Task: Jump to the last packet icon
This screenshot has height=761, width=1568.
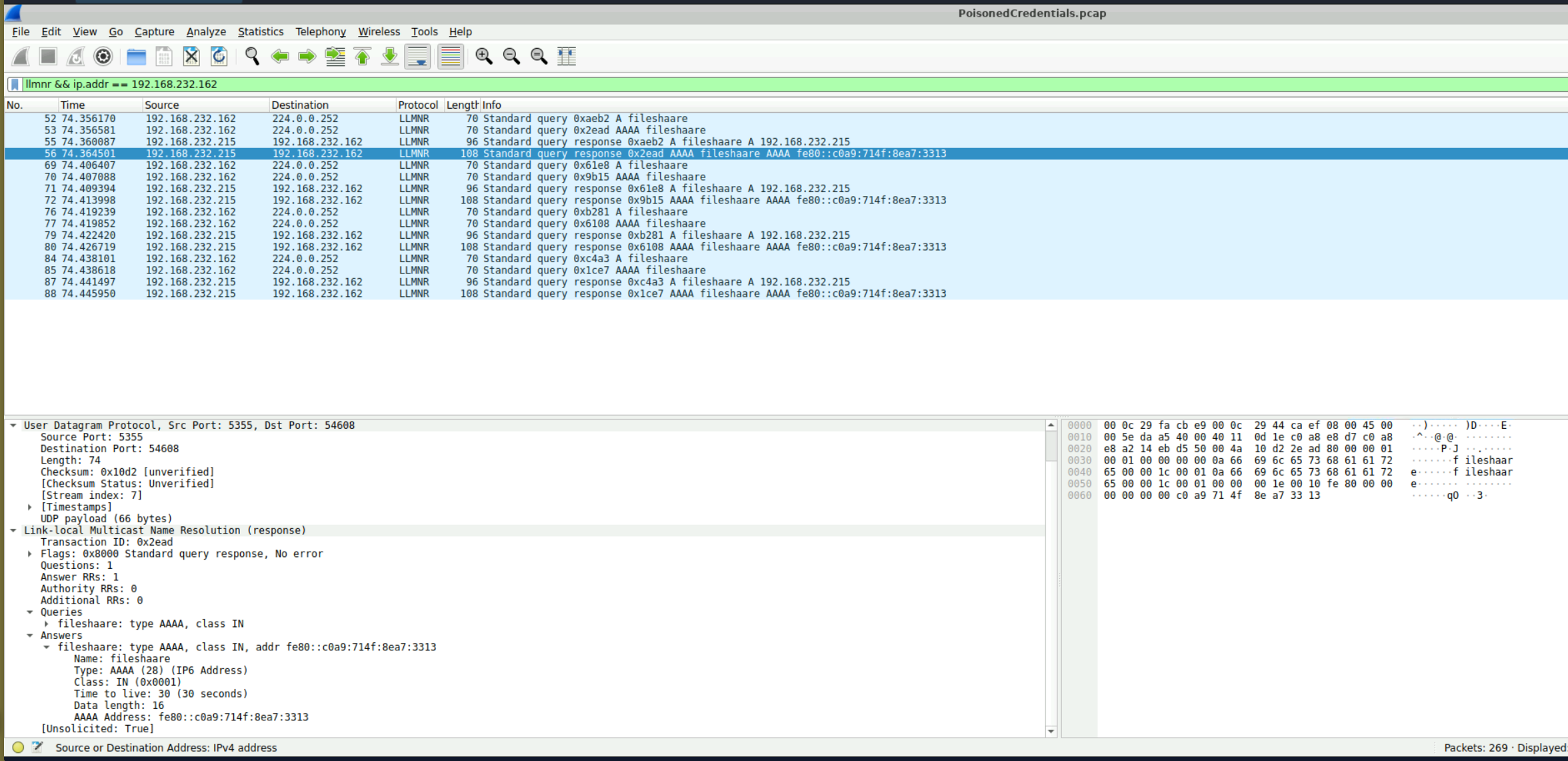Action: [x=390, y=57]
